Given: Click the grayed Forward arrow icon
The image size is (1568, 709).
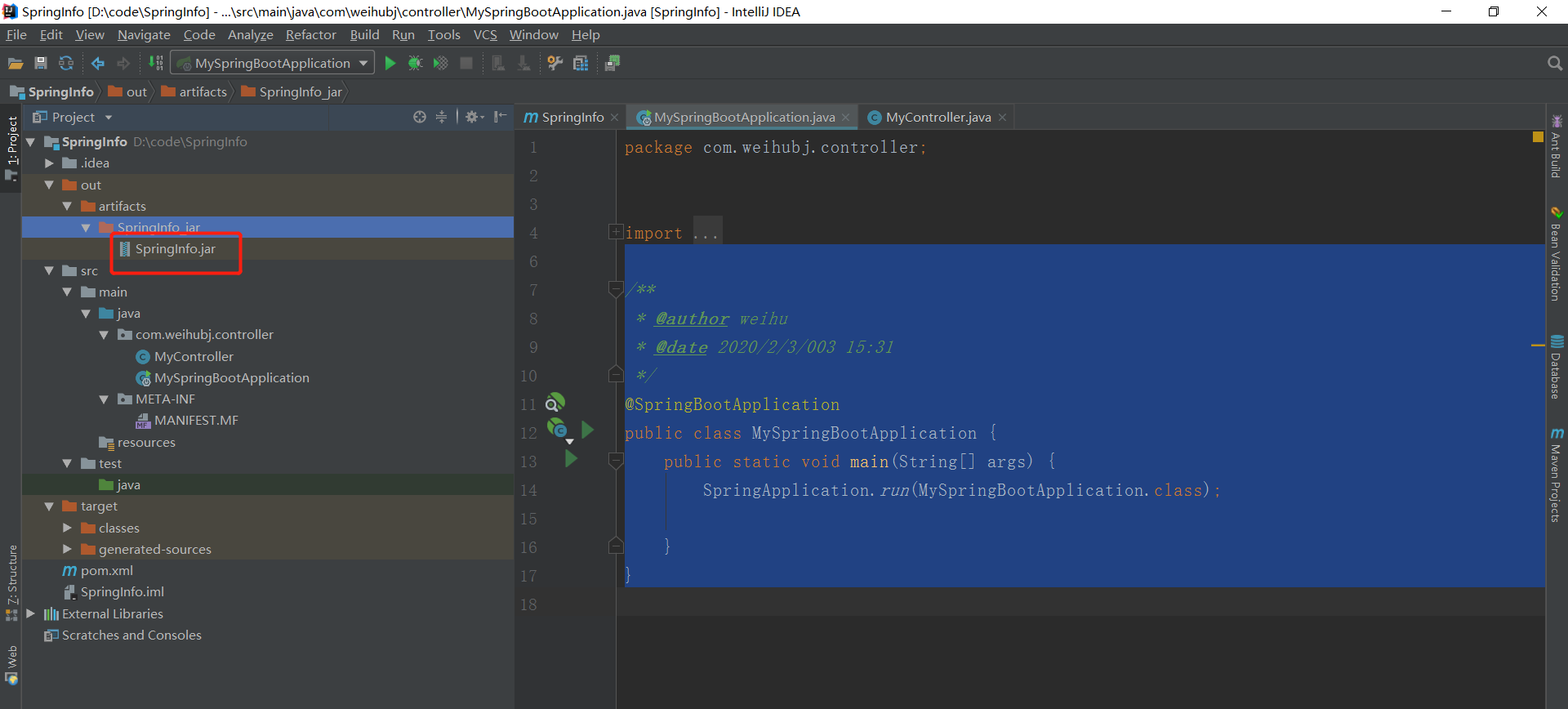Looking at the screenshot, I should pyautogui.click(x=123, y=64).
